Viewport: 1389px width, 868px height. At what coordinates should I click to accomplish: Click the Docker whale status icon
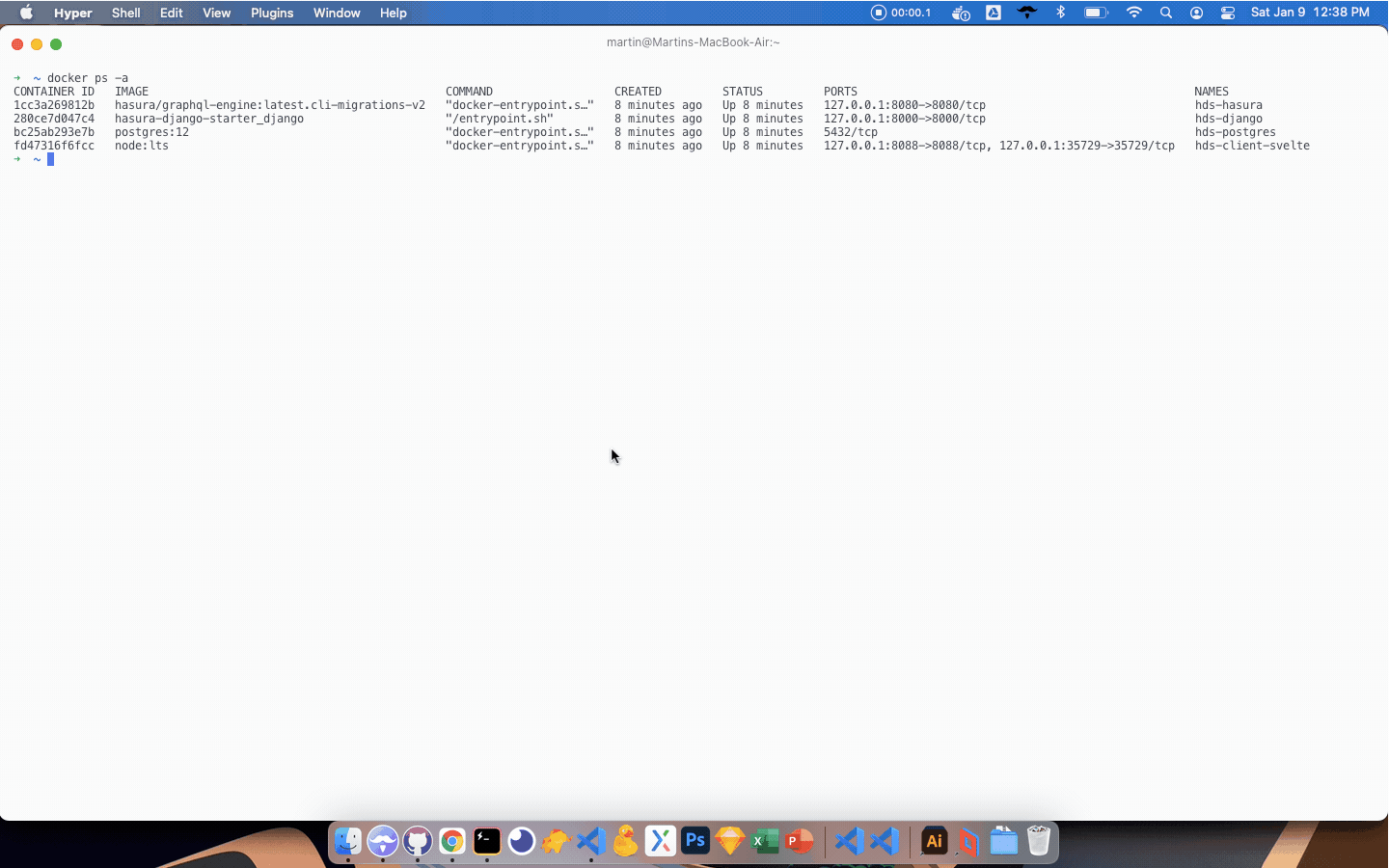click(x=961, y=13)
